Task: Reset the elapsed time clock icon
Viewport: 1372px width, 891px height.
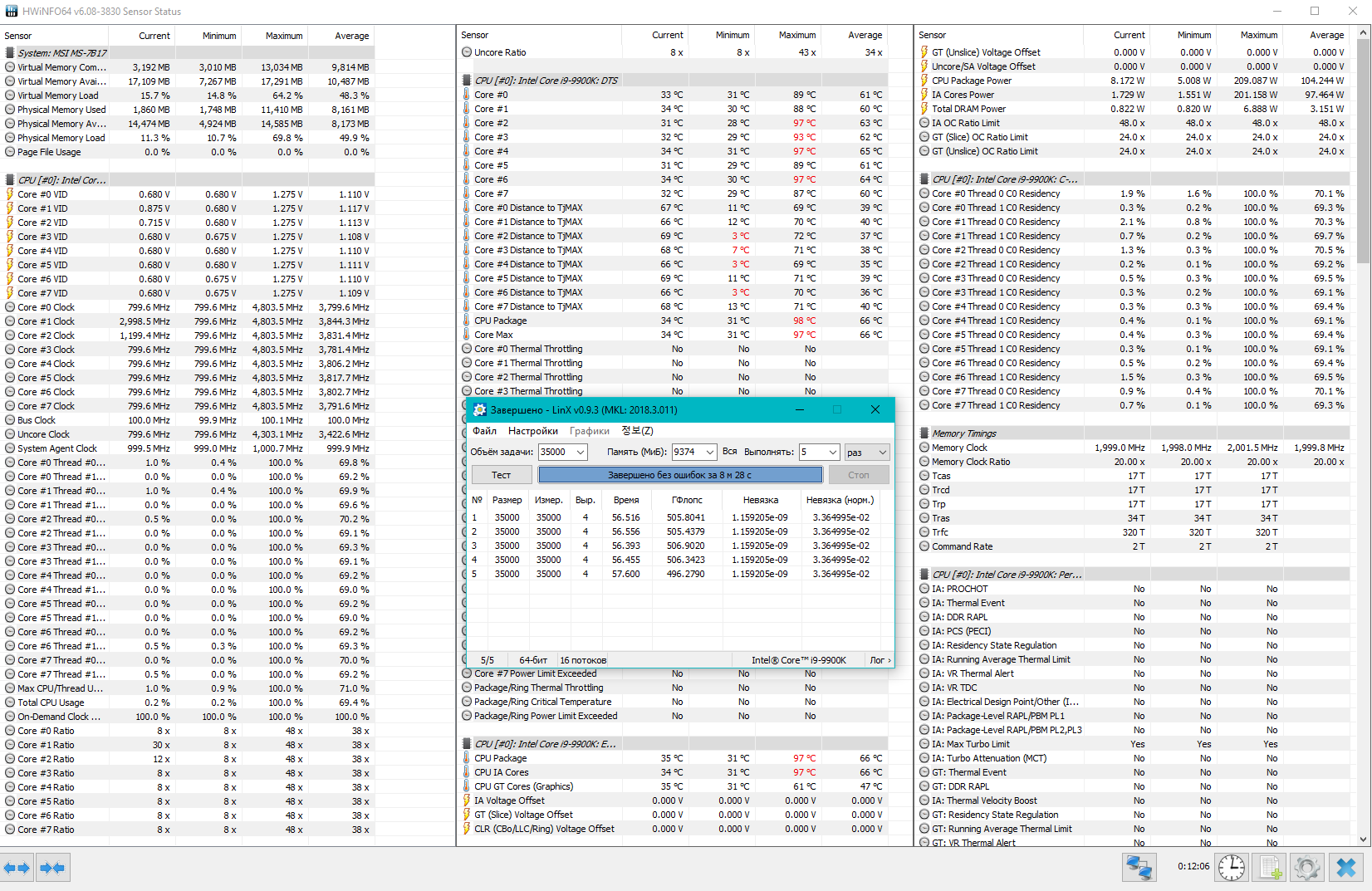Action: click(x=1231, y=868)
